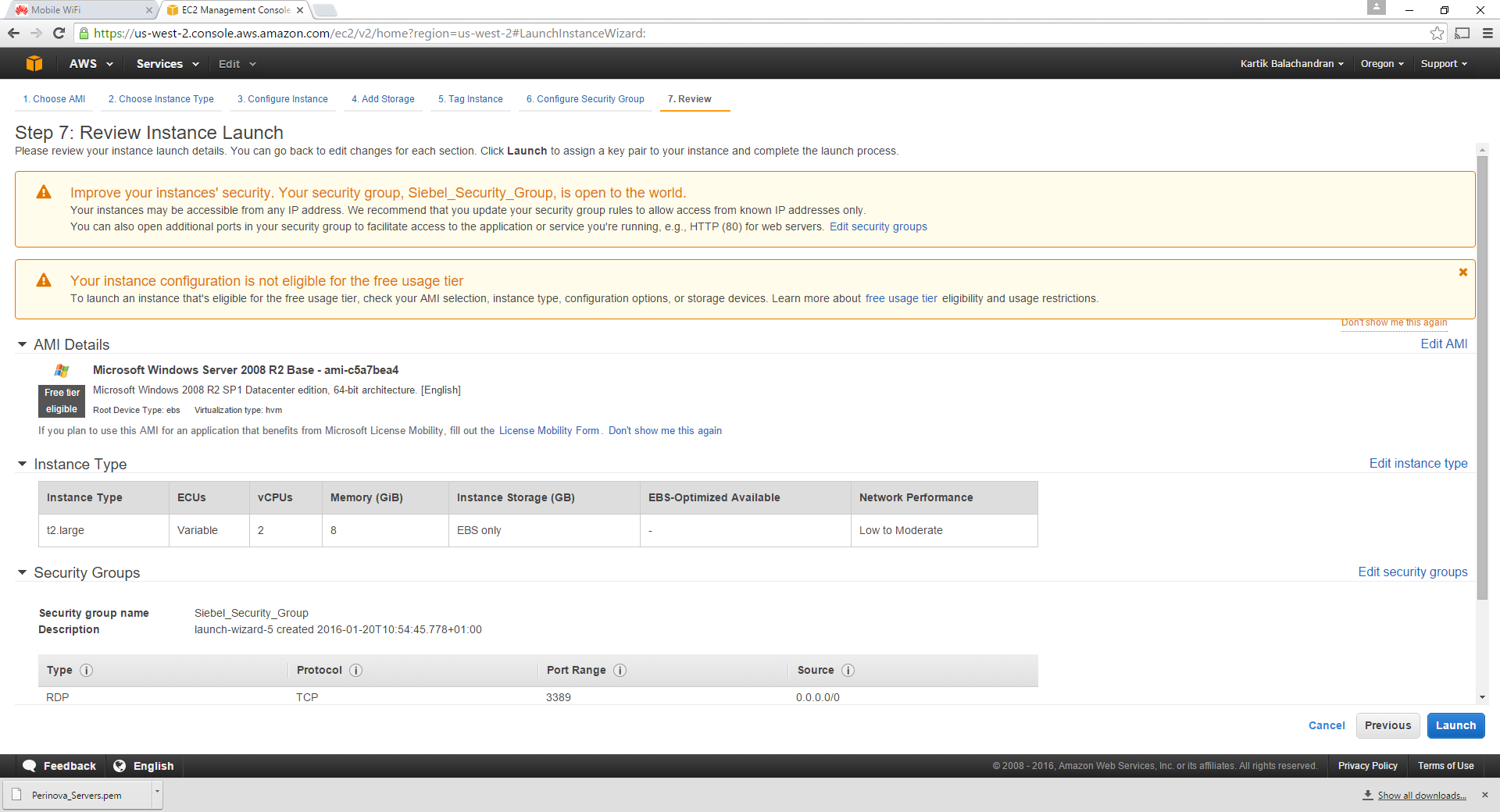Switch to 6. Configure Security Group tab
The width and height of the screenshot is (1500, 812).
click(585, 99)
